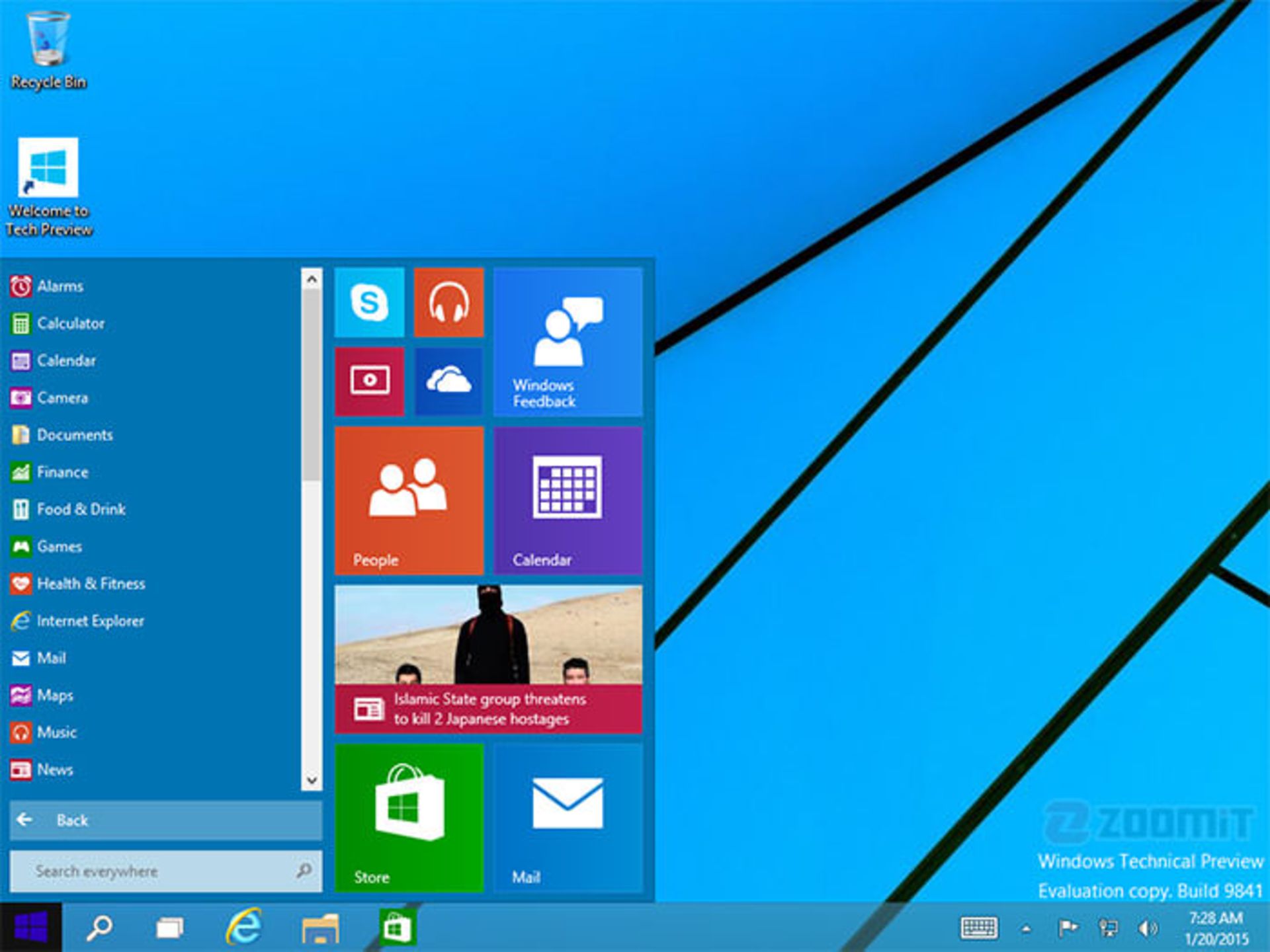Image resolution: width=1270 pixels, height=952 pixels.
Task: Click the magnifier in the search box
Action: coord(304,871)
